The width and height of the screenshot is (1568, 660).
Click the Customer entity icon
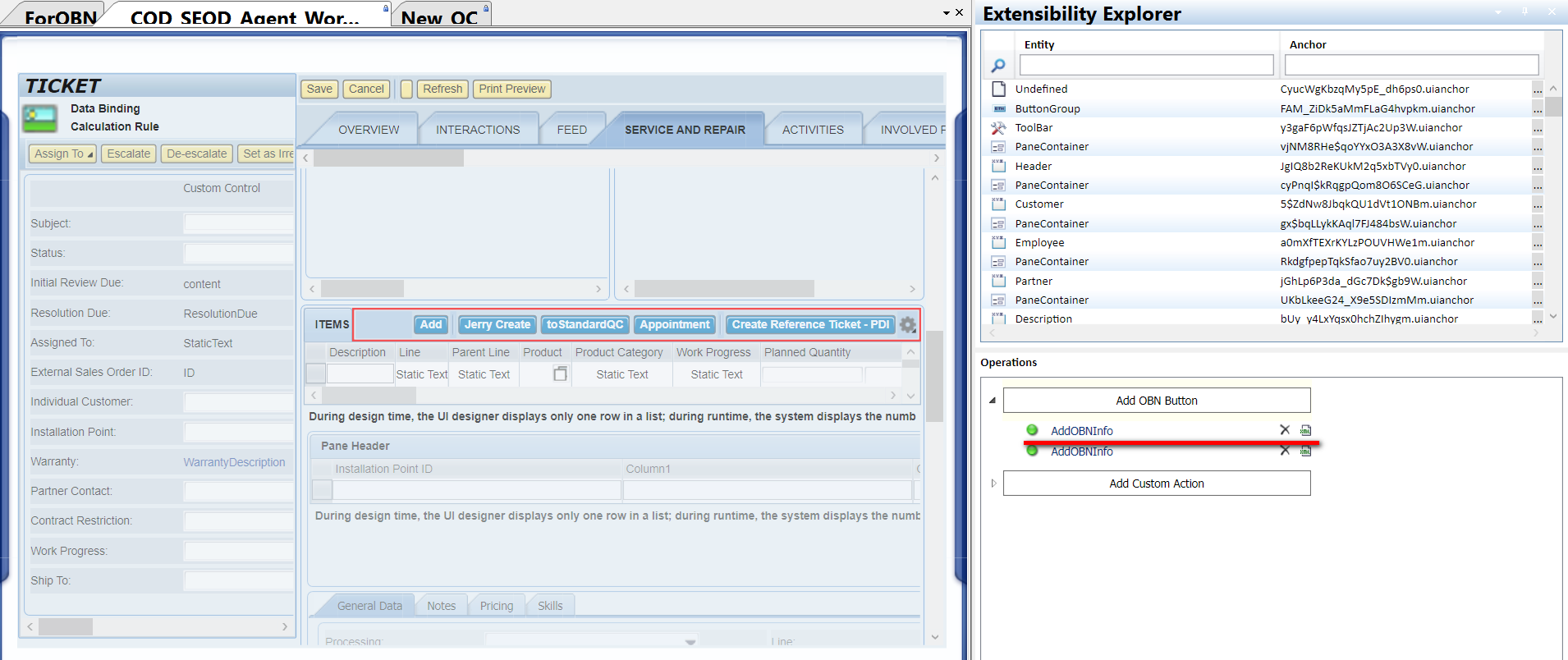coord(998,204)
